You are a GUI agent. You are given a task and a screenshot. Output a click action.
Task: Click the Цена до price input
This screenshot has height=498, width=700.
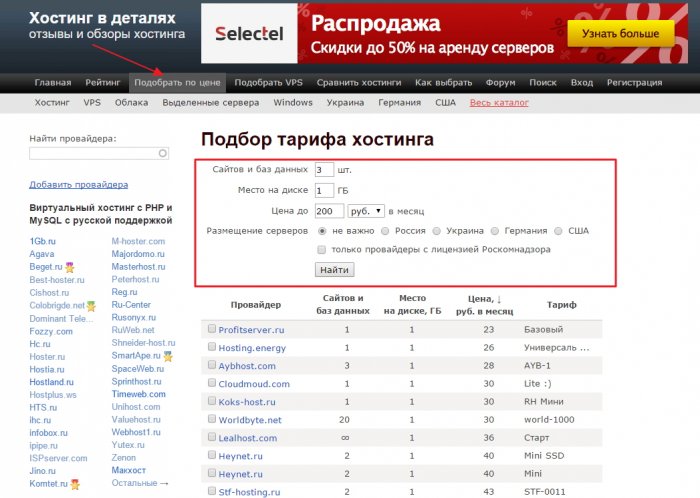[x=329, y=211]
